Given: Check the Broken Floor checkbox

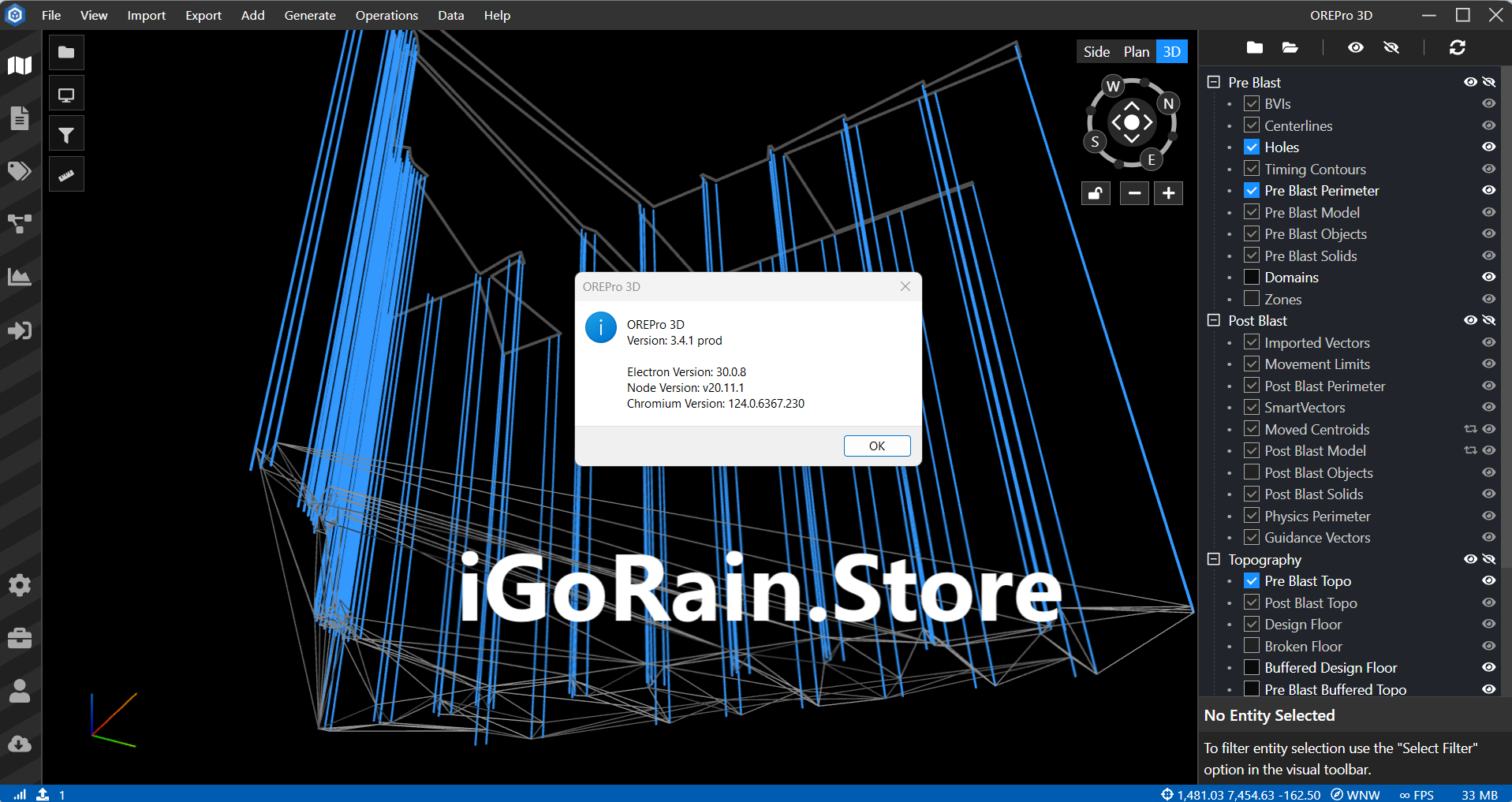Looking at the screenshot, I should coord(1251,645).
